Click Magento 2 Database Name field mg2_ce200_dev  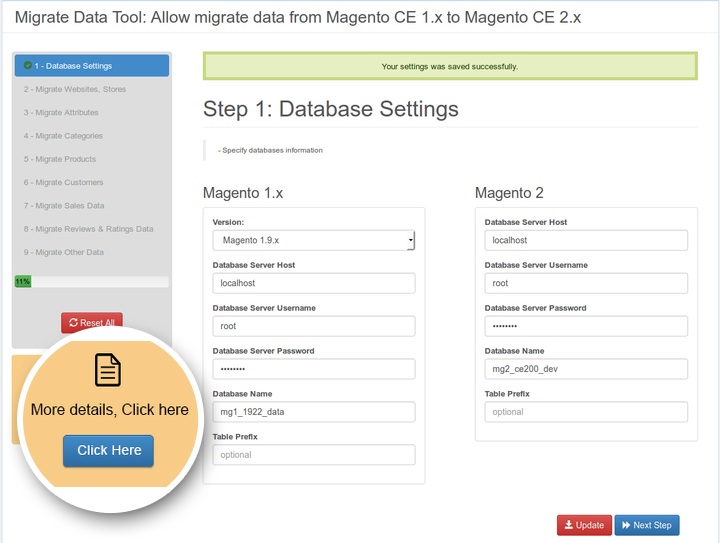click(586, 369)
